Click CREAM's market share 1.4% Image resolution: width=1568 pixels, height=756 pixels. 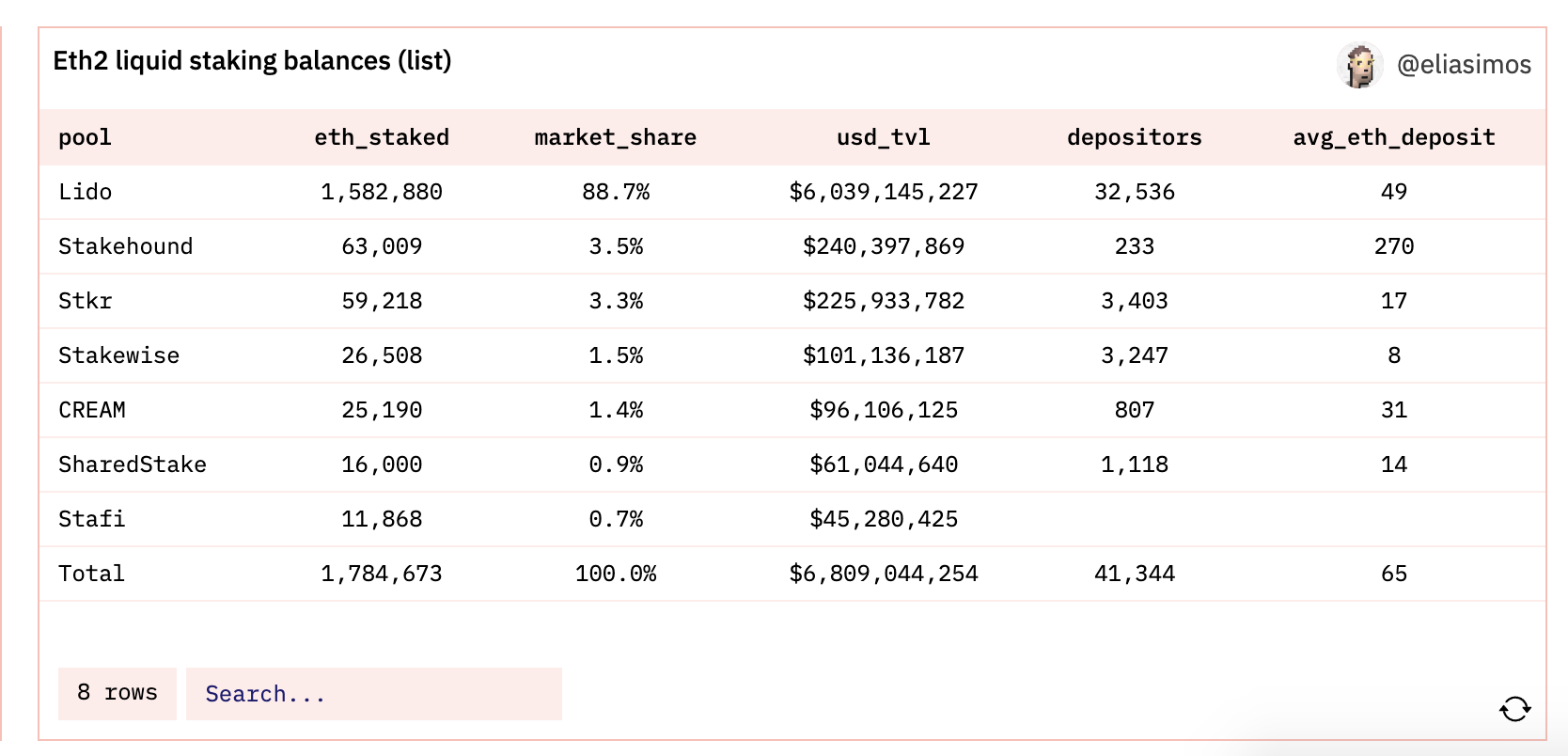616,410
